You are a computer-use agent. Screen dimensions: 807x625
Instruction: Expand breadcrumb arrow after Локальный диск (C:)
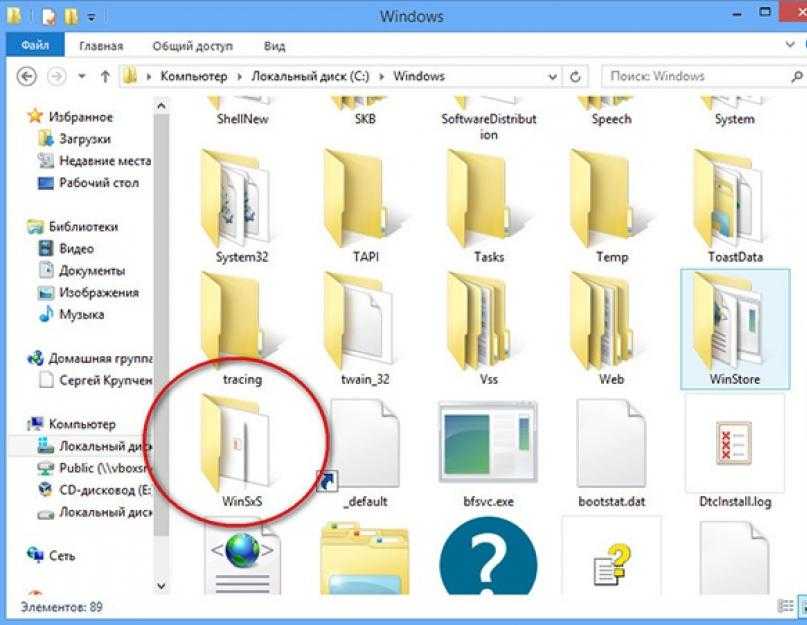pyautogui.click(x=381, y=77)
